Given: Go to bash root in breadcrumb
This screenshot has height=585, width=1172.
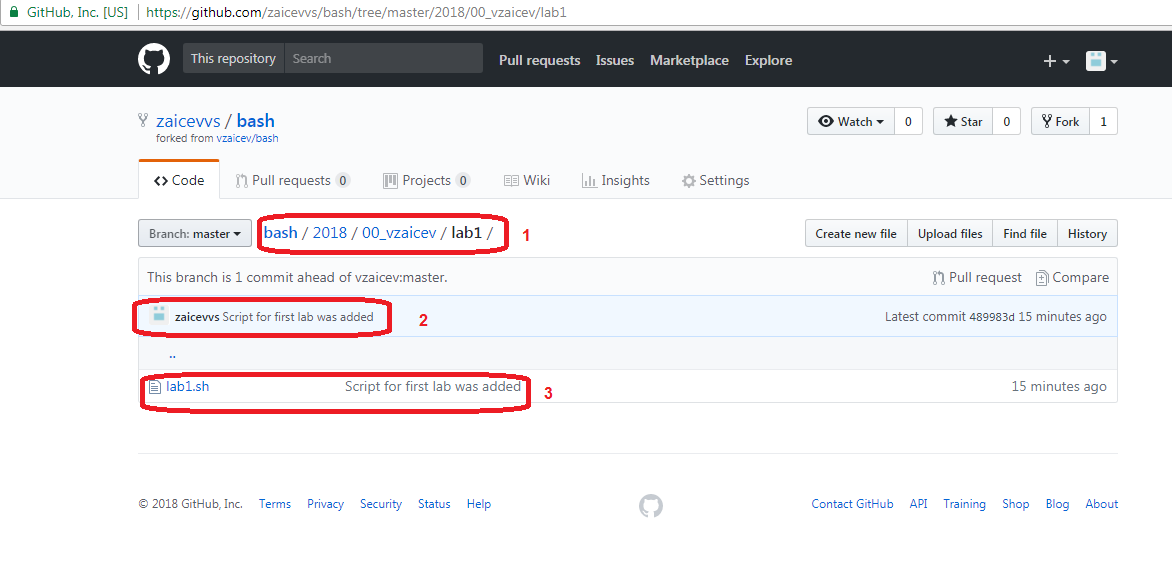Looking at the screenshot, I should 280,232.
